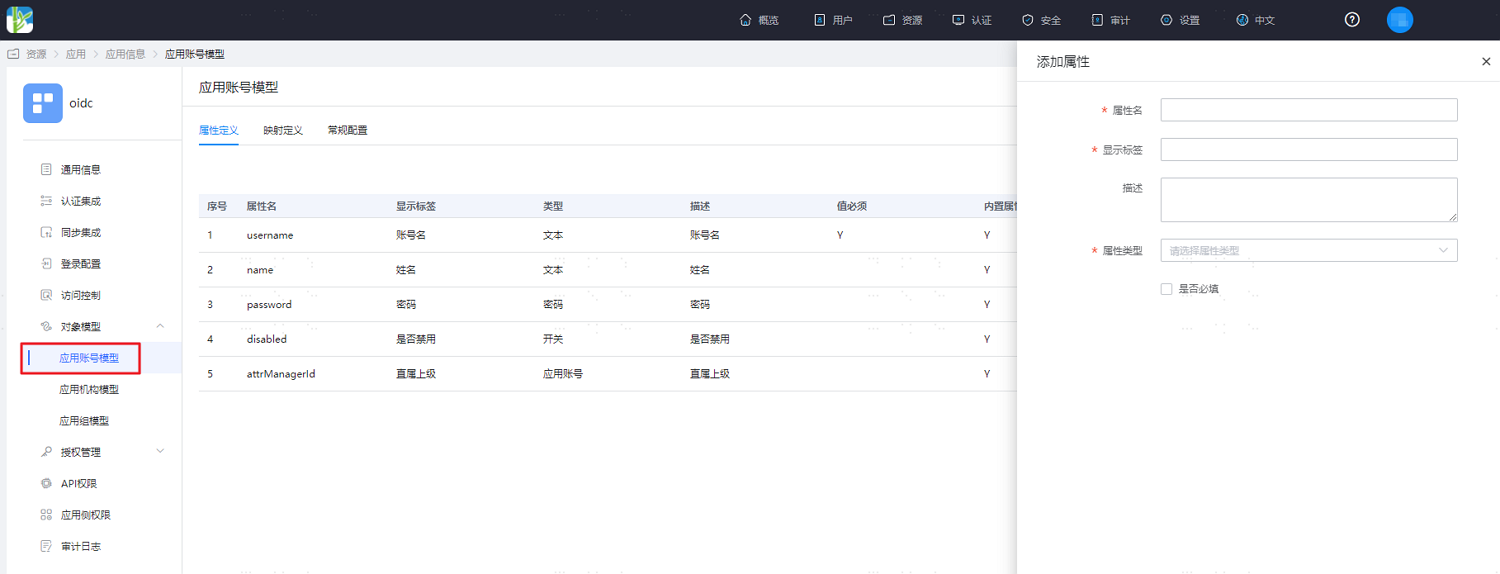Click the 访问控制 sidebar icon

[46, 295]
